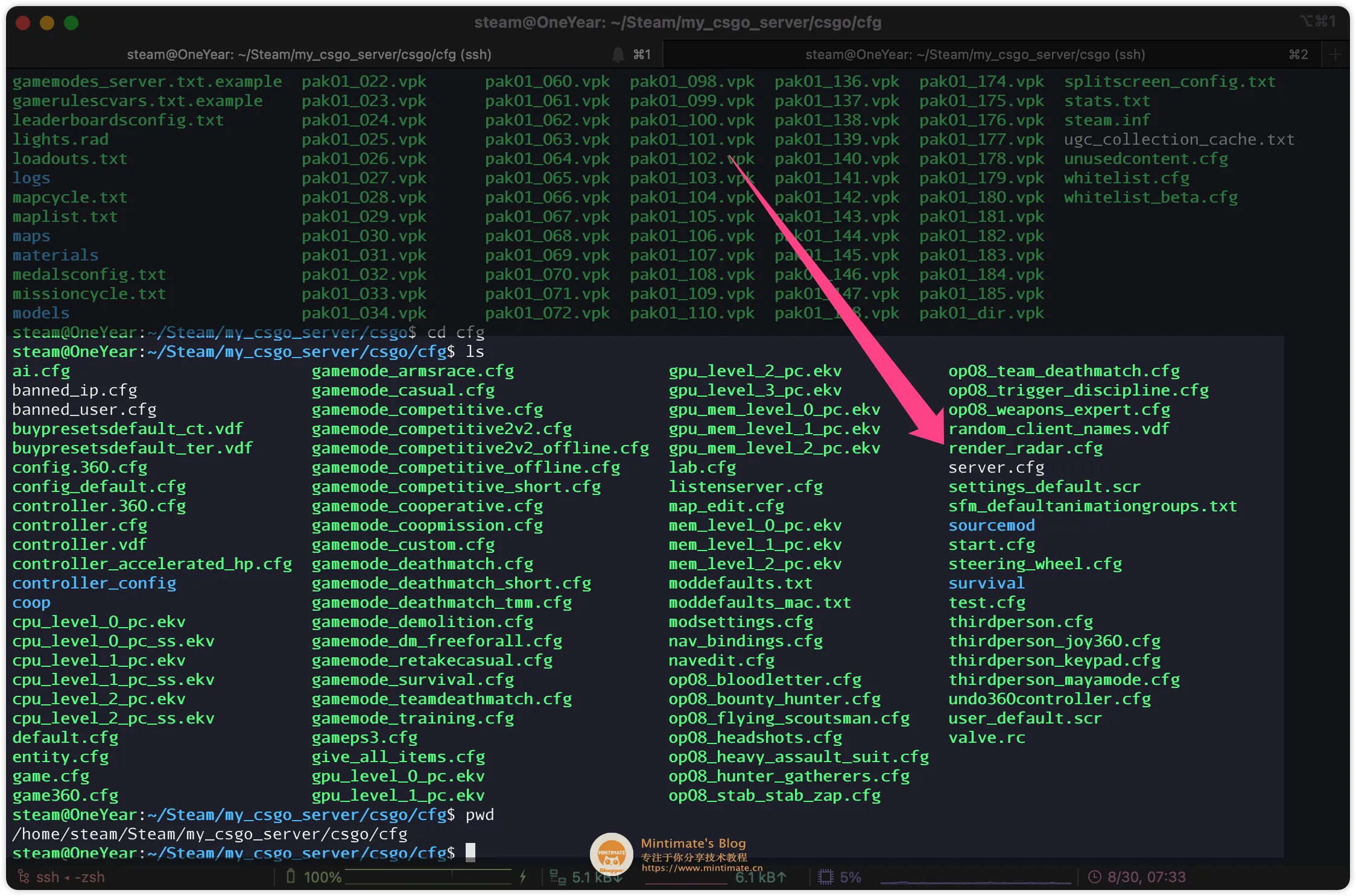Click the Mintimate blog logo avatar
This screenshot has height=896, width=1356.
click(x=611, y=854)
